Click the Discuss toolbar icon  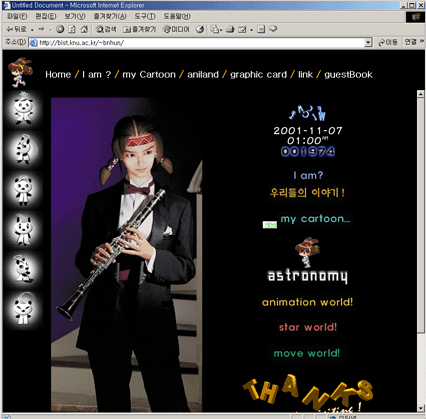[261, 29]
